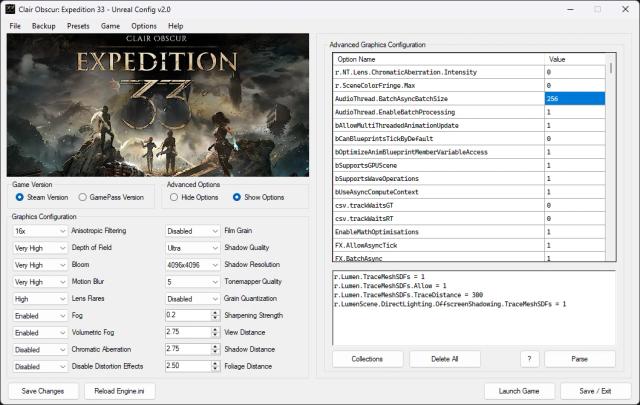Select the bCanBlueprintsTickByDefault row

[469, 139]
